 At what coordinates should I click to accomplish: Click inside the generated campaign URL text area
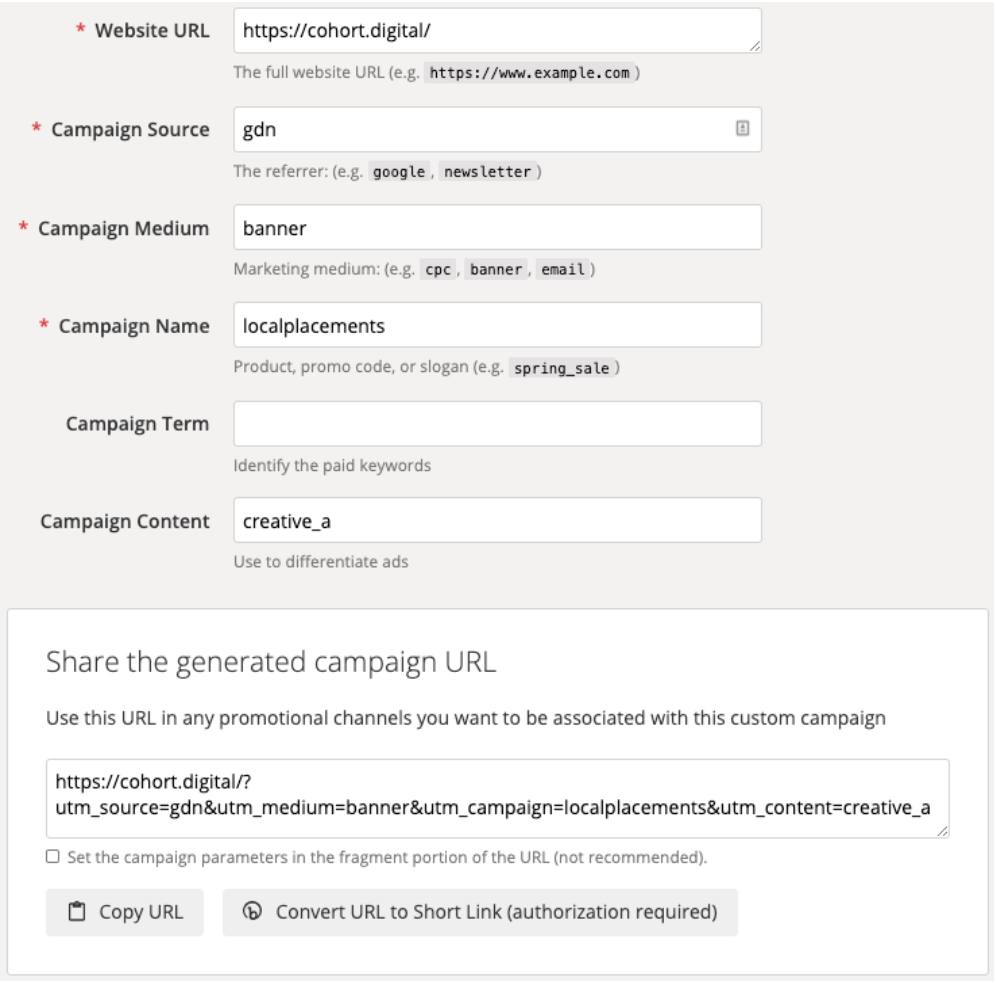coord(497,799)
